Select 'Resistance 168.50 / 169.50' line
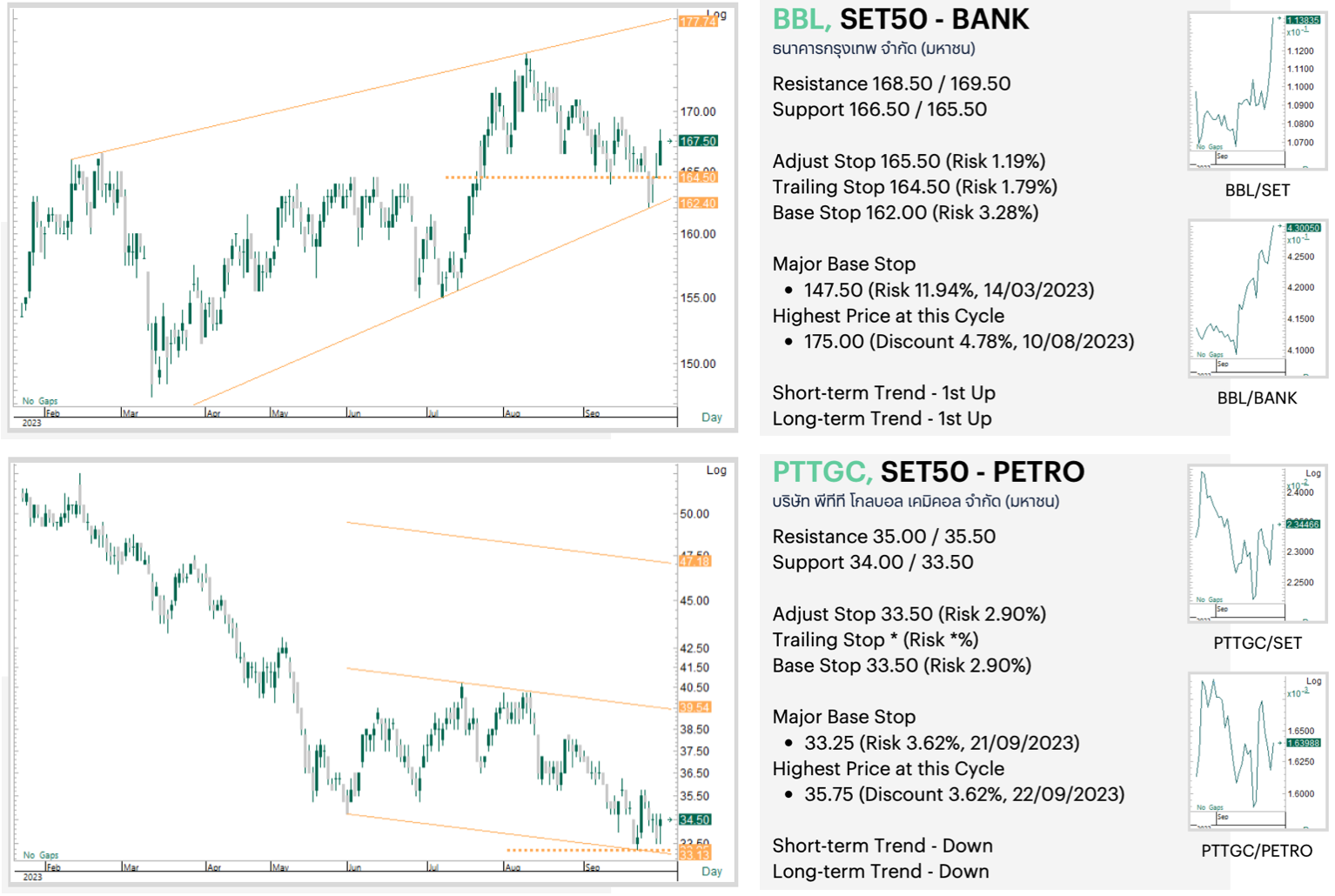The width and height of the screenshot is (1335, 896). 891,84
